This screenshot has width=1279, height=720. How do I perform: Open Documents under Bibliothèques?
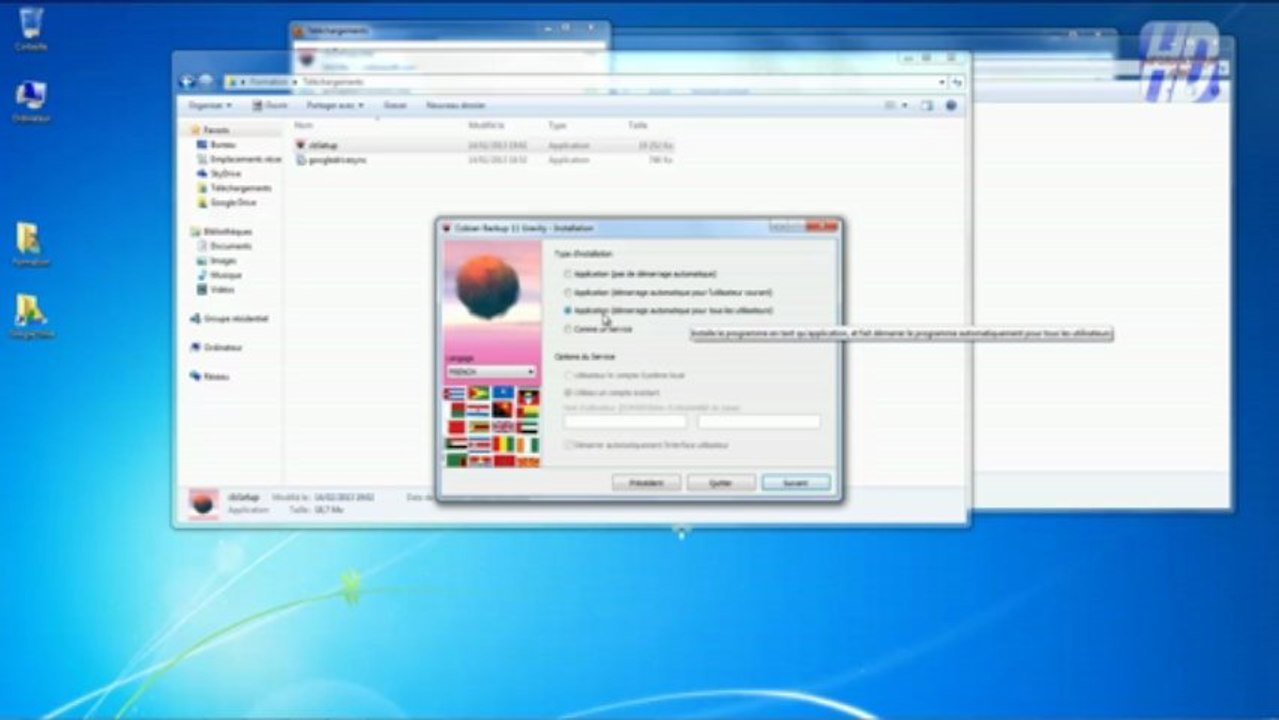[x=224, y=246]
